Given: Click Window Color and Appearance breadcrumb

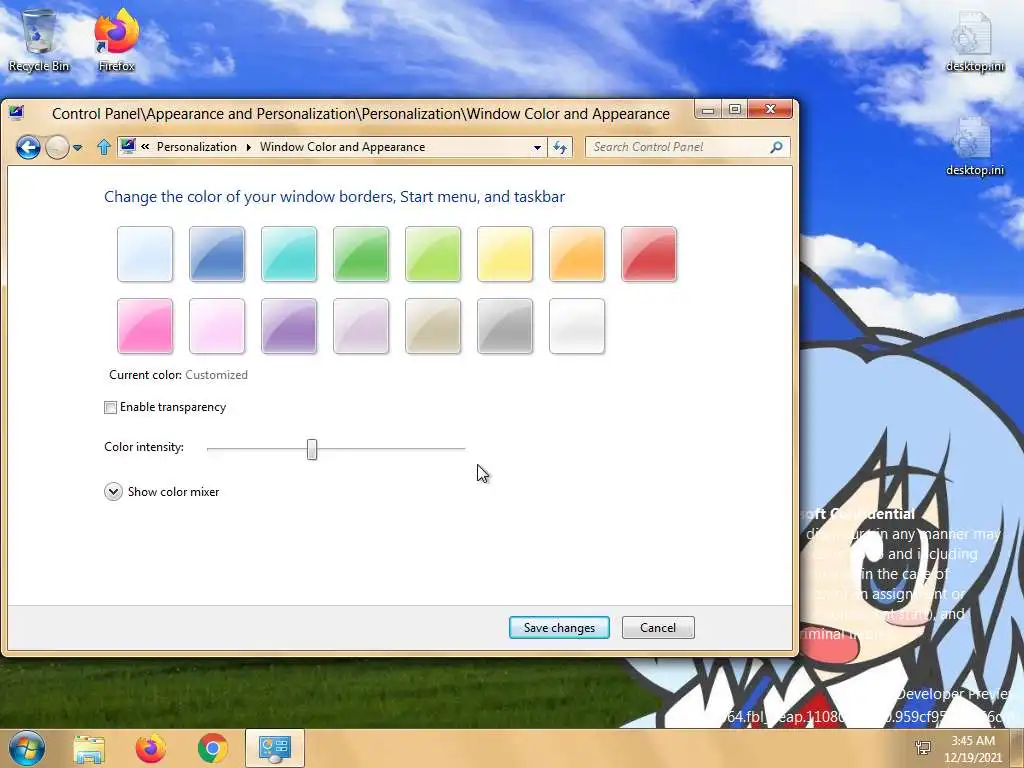Looking at the screenshot, I should 342,147.
